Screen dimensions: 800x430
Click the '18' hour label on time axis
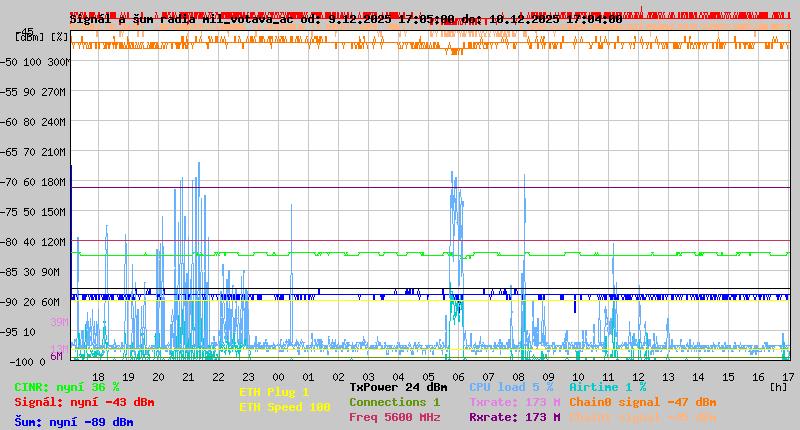tap(98, 377)
